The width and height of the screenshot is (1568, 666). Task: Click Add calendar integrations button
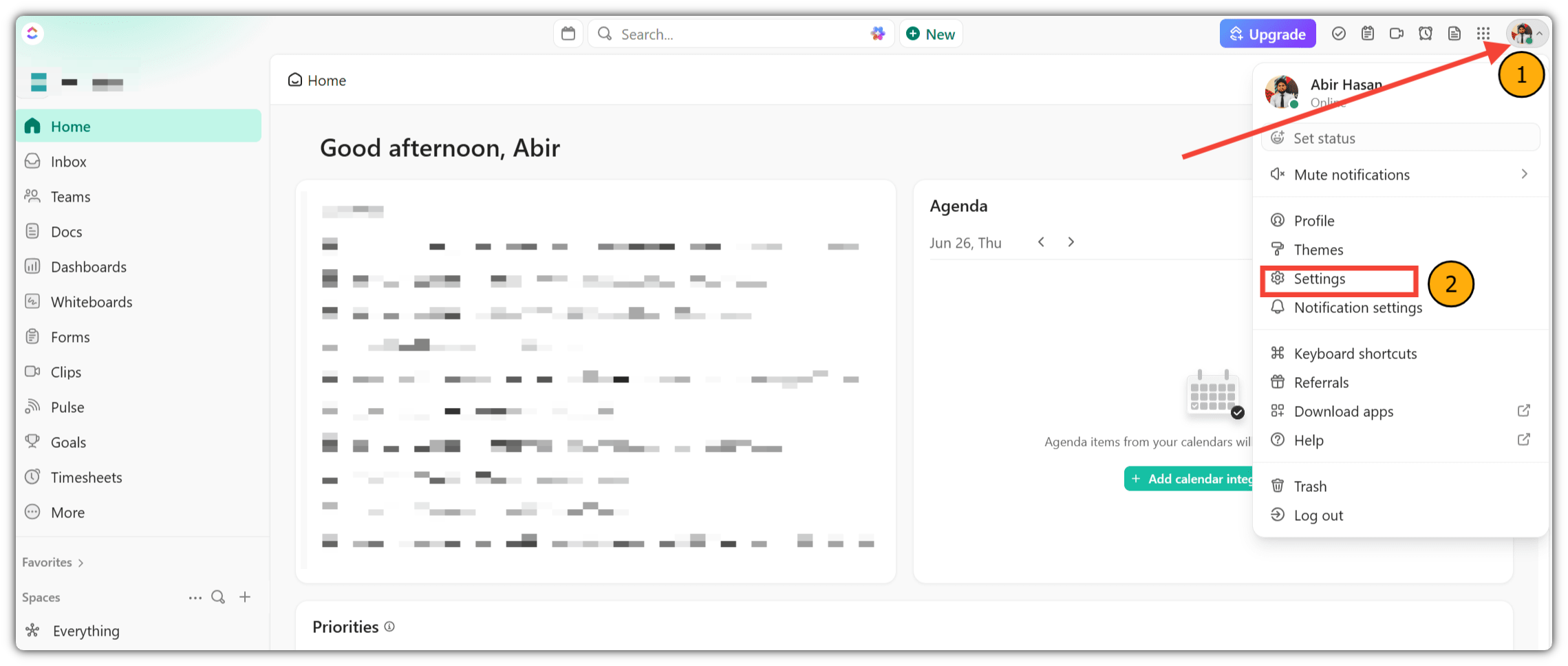(x=1190, y=479)
